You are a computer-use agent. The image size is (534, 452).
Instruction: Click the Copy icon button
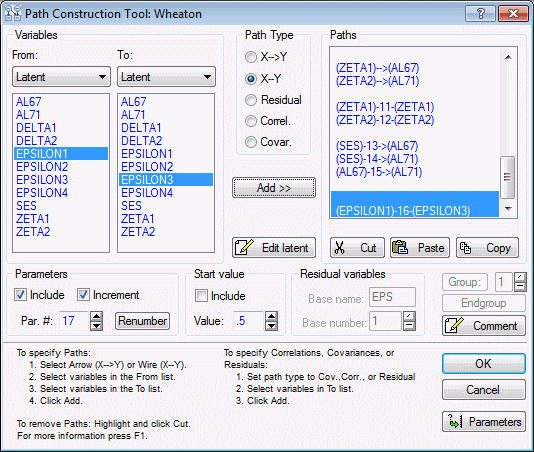[x=487, y=248]
